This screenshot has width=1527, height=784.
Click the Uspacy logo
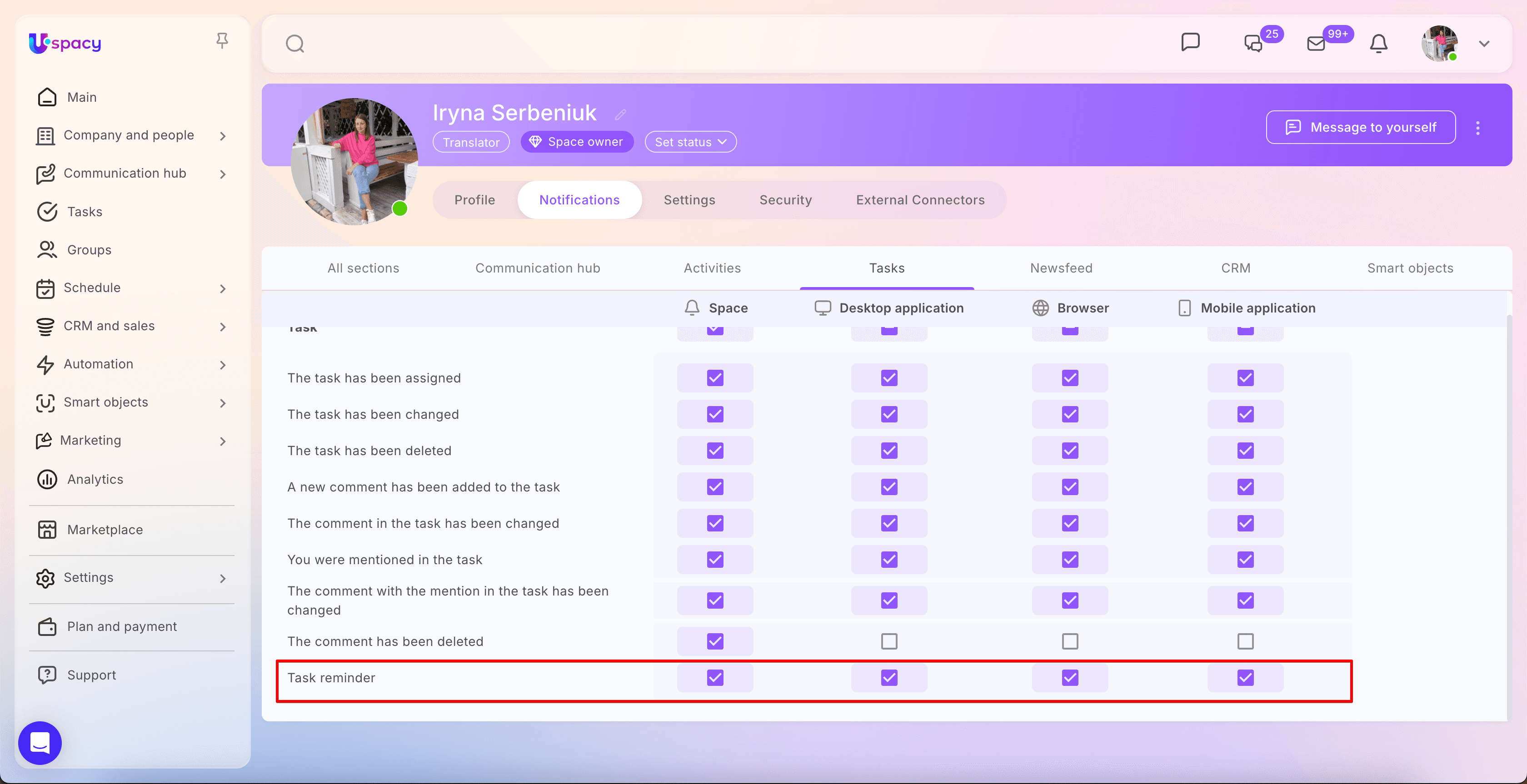(65, 43)
